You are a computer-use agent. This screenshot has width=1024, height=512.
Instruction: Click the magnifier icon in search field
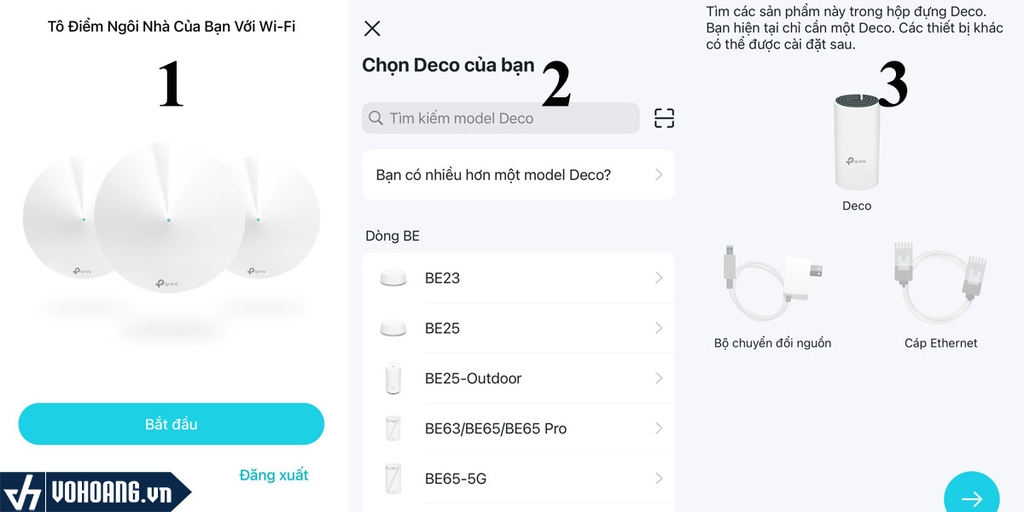[x=376, y=118]
